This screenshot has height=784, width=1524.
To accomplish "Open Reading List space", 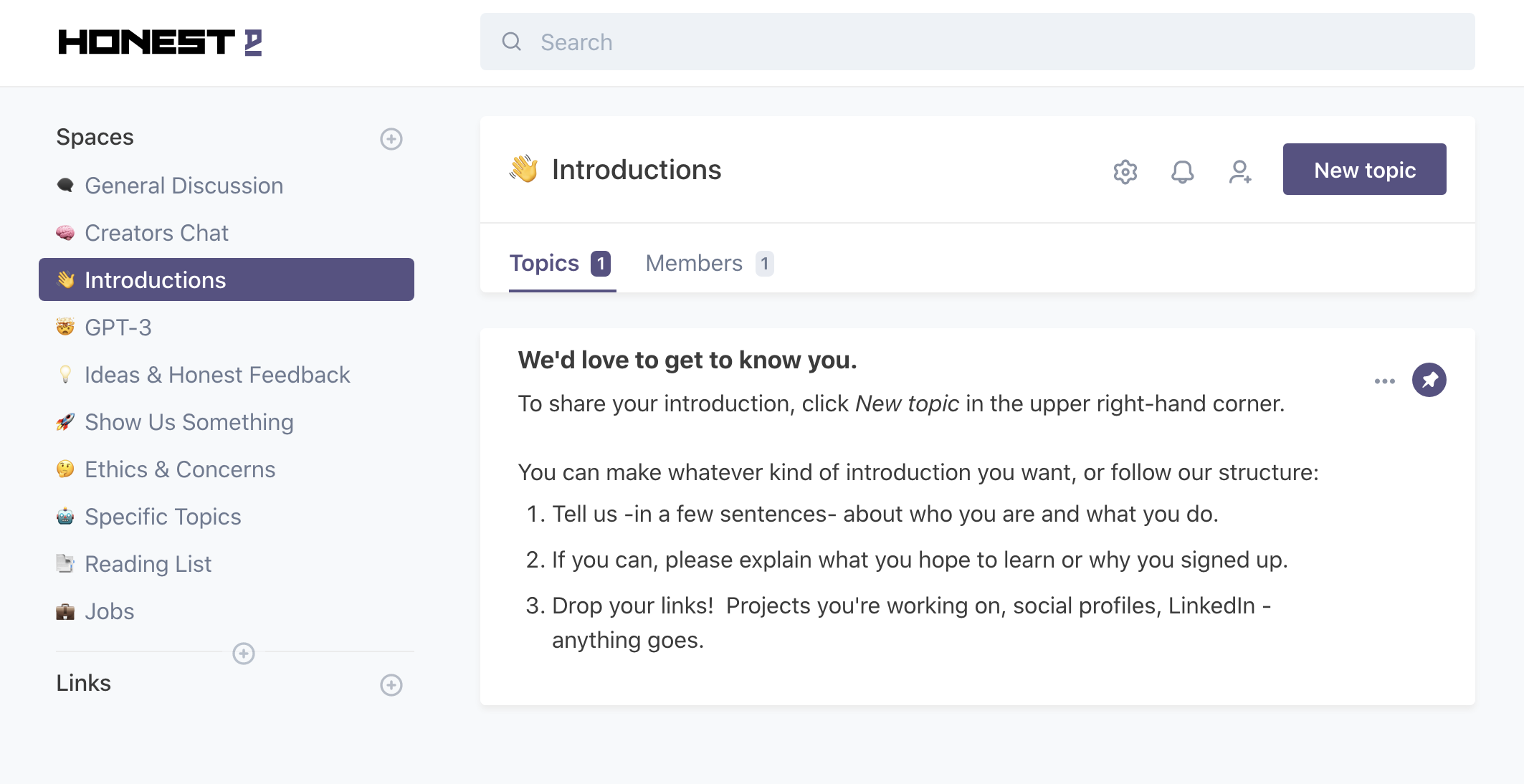I will click(148, 564).
